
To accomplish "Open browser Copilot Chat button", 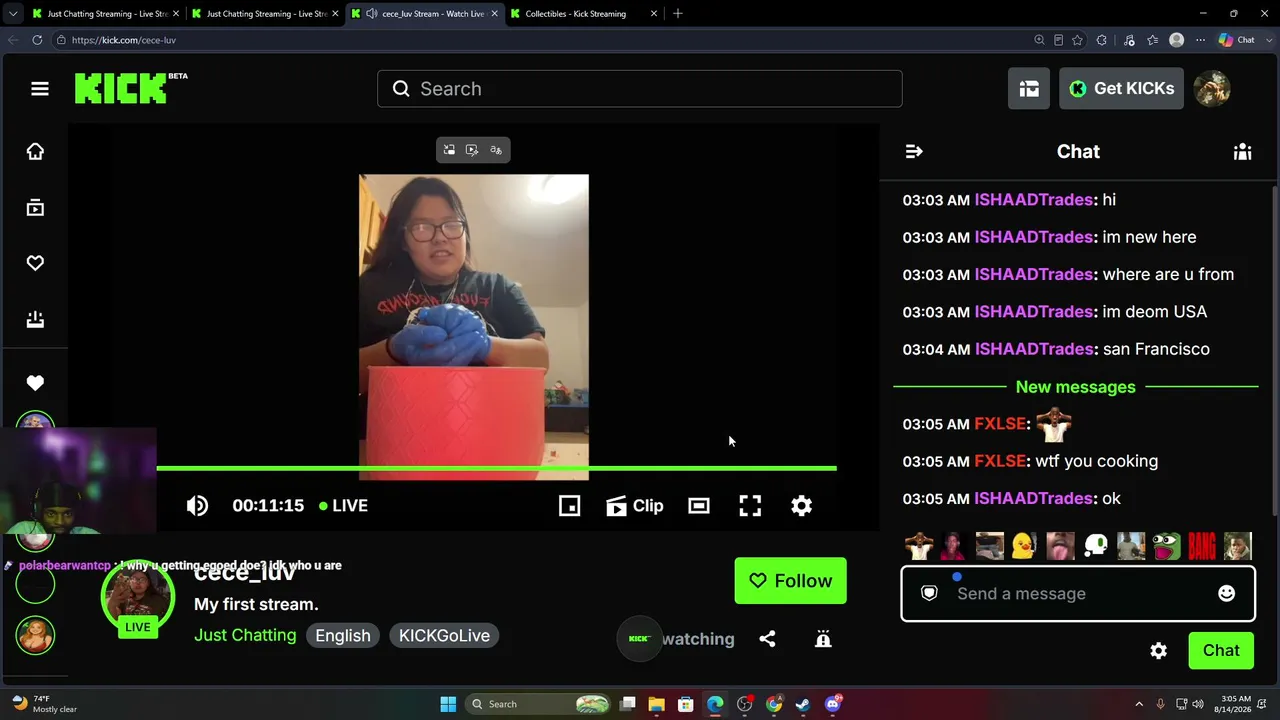I will 1237,40.
